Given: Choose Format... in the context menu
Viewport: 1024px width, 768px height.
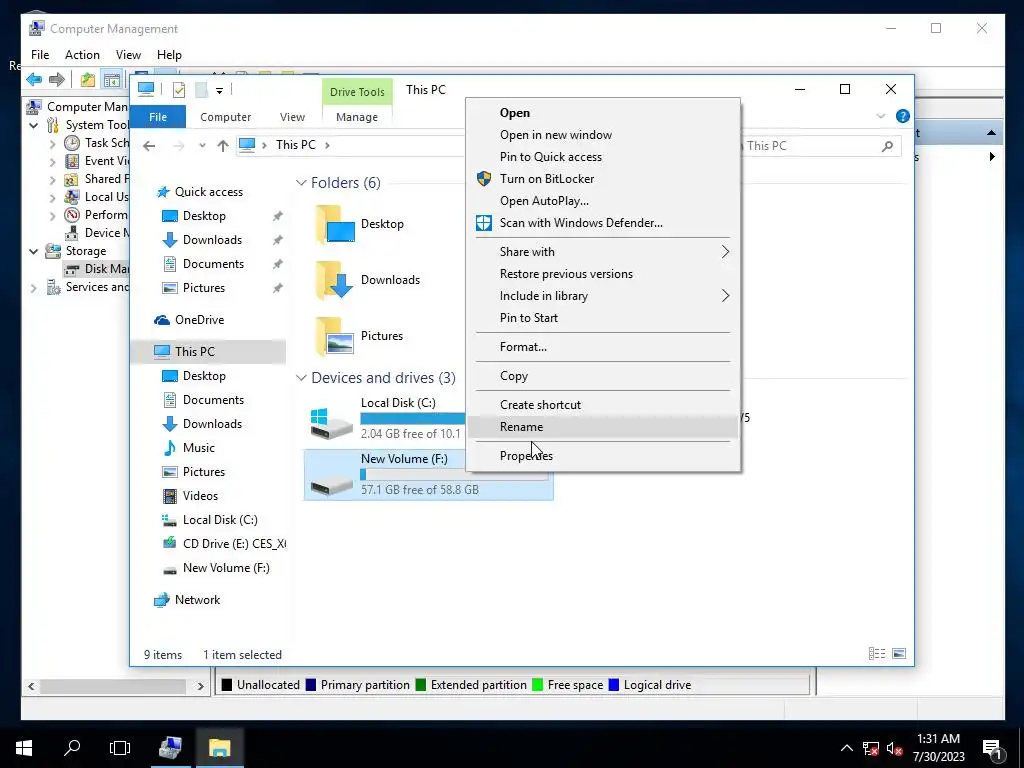Looking at the screenshot, I should [x=602, y=347].
